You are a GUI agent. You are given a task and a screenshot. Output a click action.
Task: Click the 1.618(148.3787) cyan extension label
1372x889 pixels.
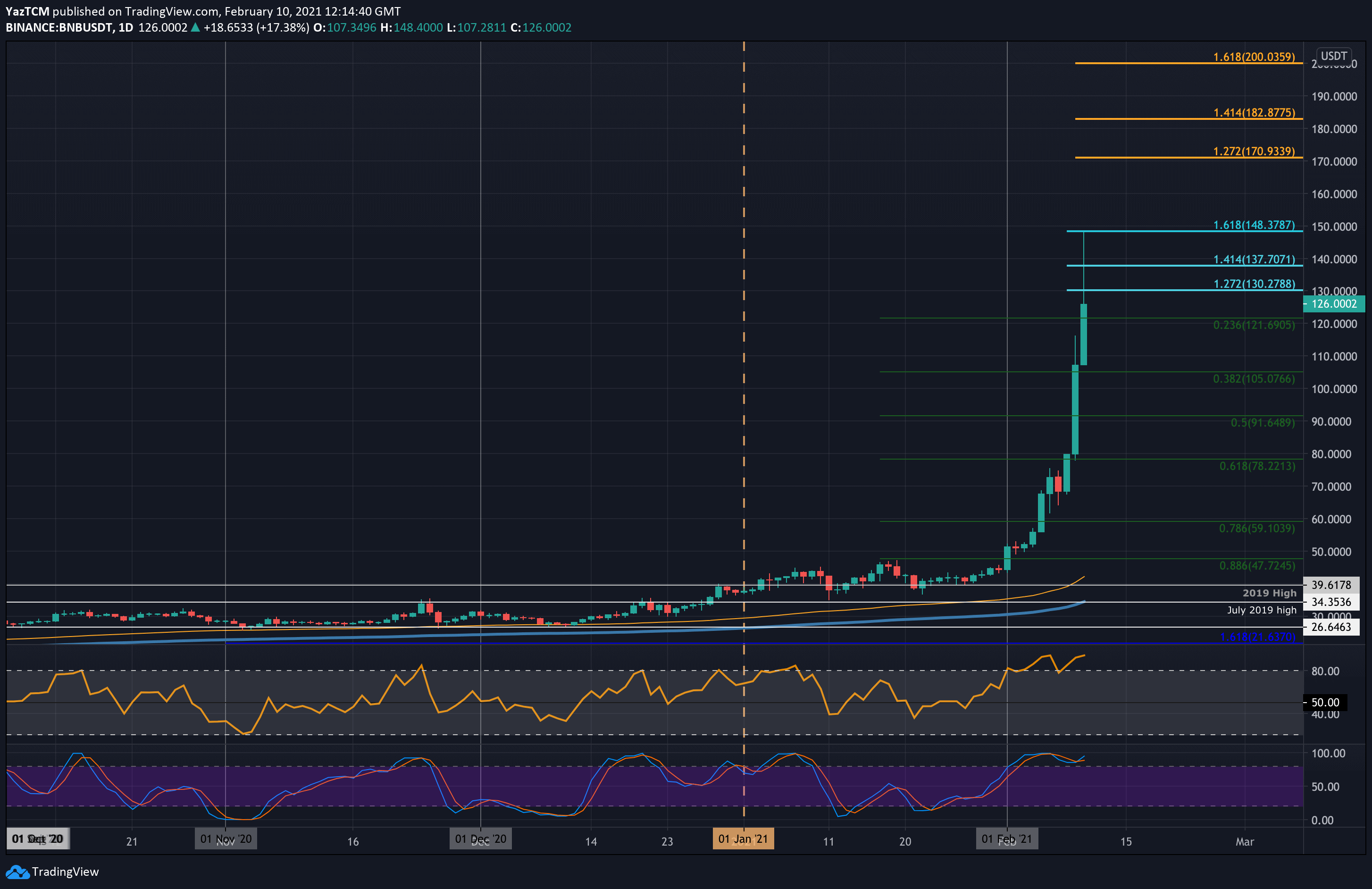[x=1254, y=225]
